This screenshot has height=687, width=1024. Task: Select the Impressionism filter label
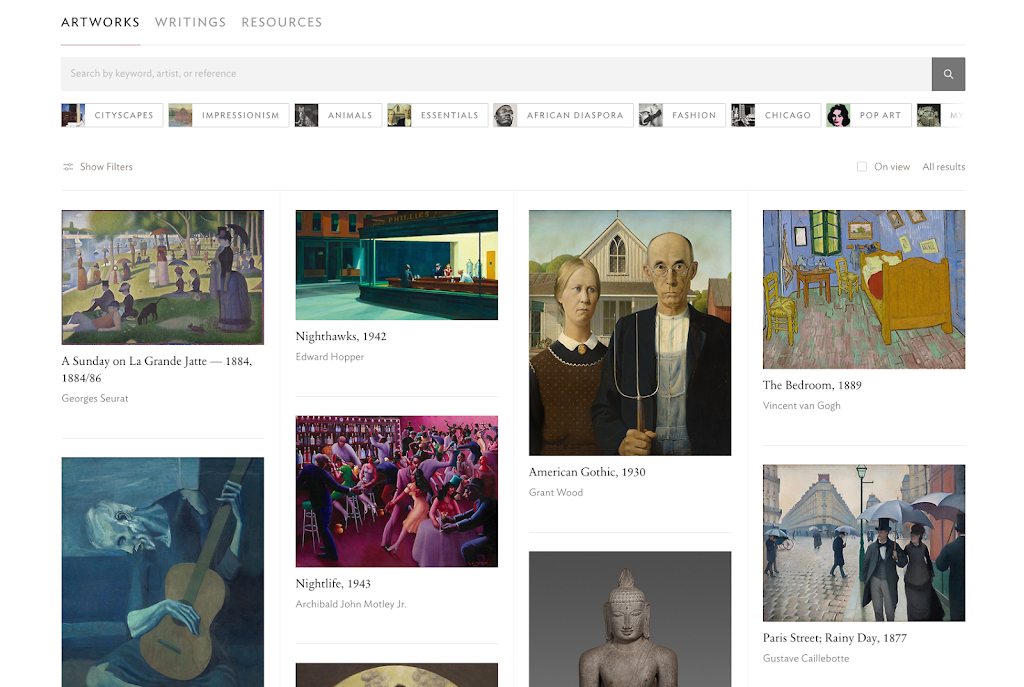pyautogui.click(x=240, y=115)
